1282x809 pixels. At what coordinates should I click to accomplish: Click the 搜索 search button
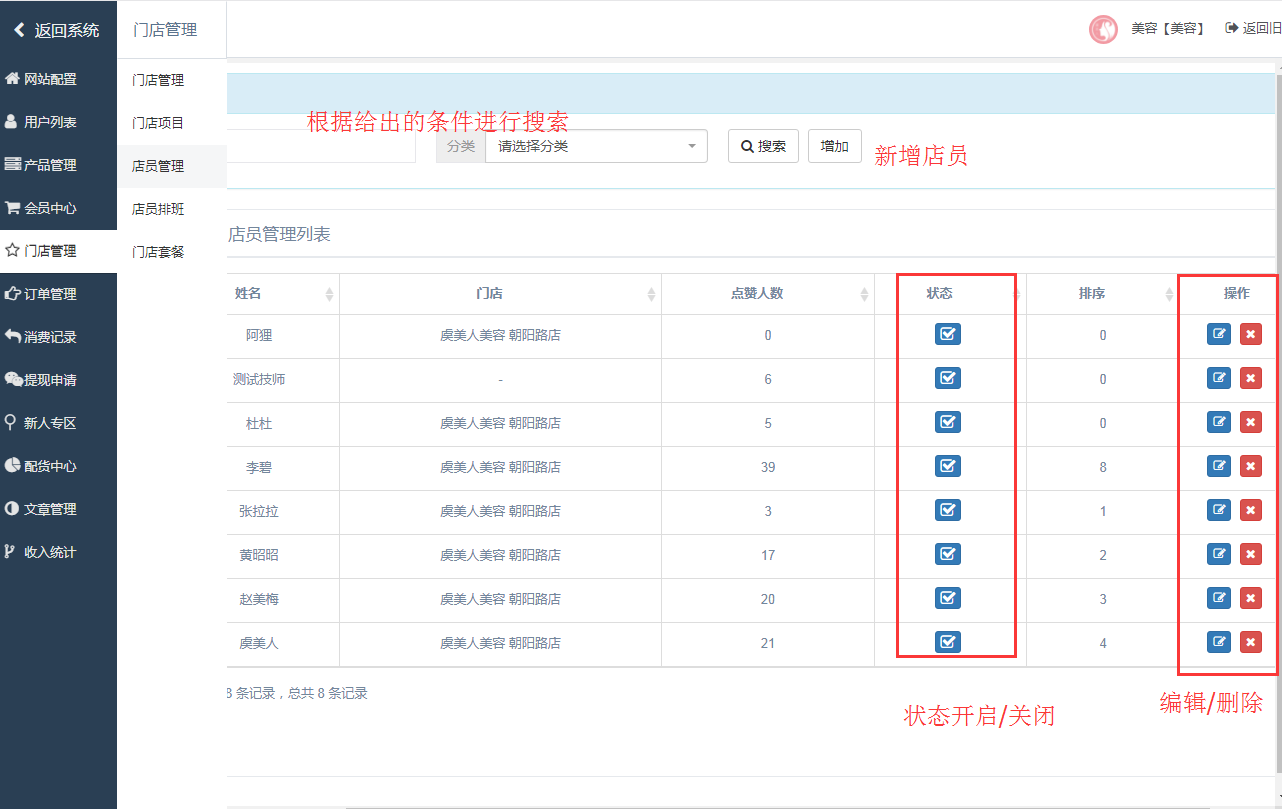tap(763, 146)
